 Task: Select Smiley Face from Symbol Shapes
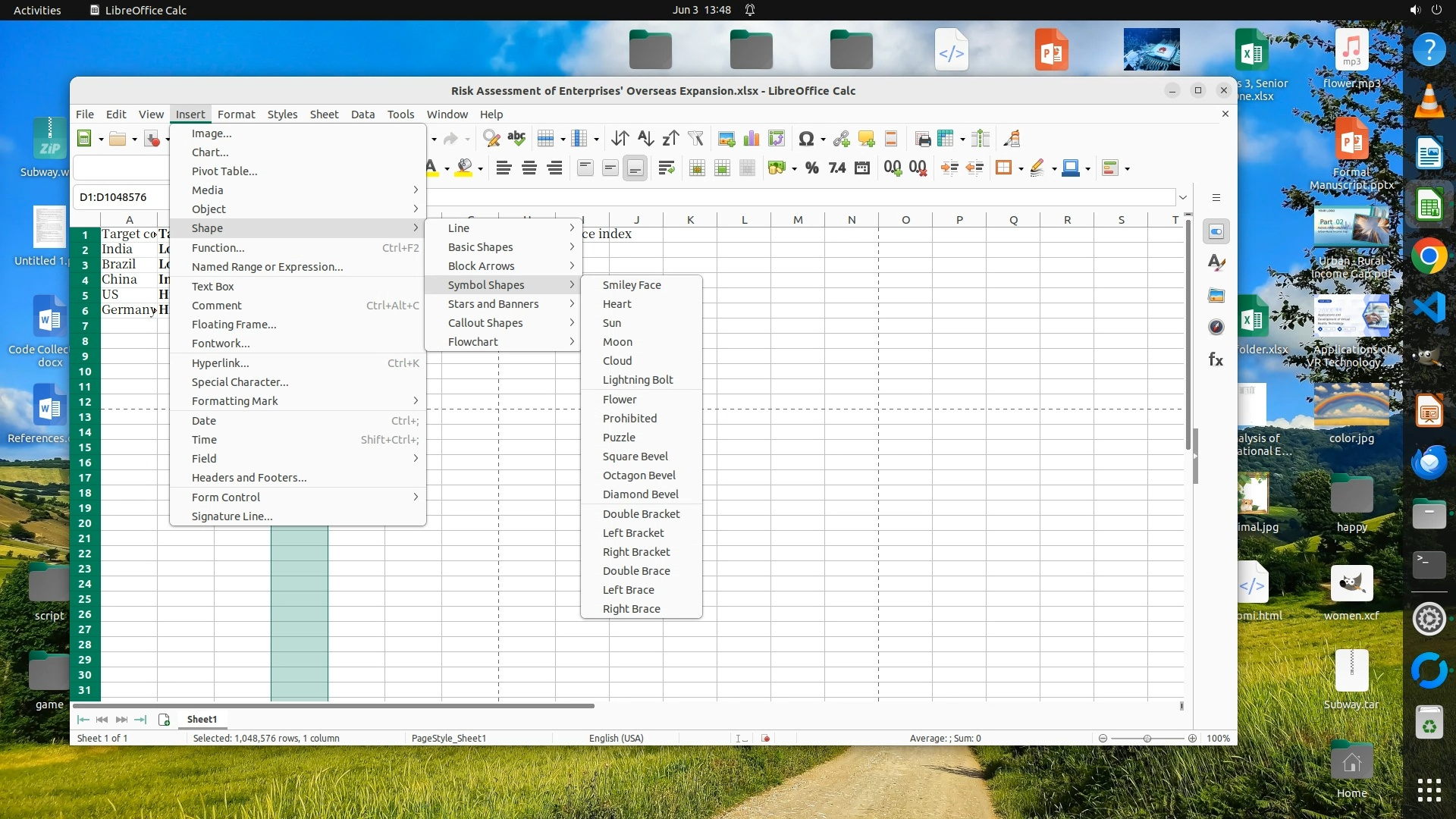(632, 285)
